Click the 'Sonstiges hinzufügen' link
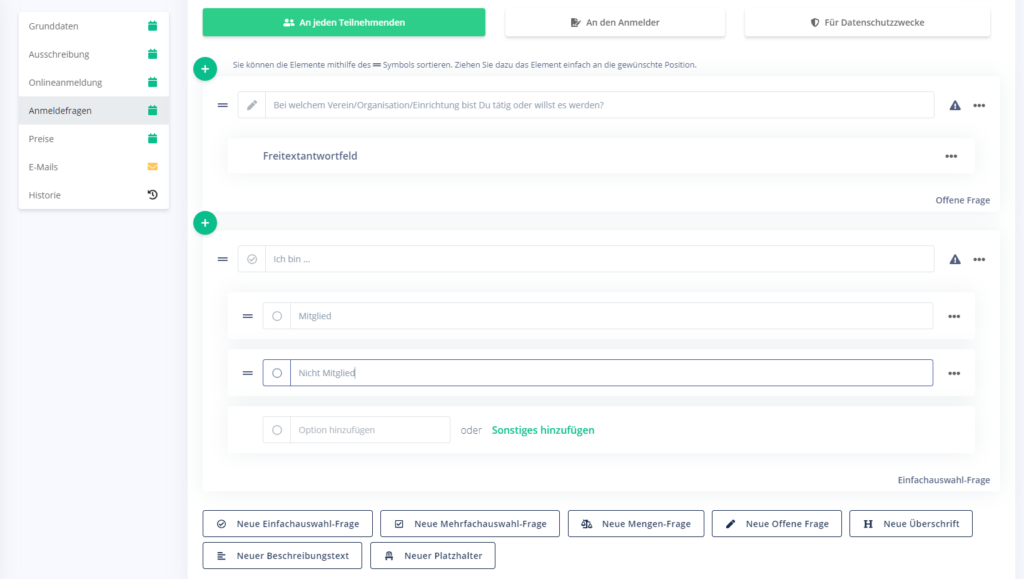Viewport: 1024px width, 579px height. tap(543, 430)
